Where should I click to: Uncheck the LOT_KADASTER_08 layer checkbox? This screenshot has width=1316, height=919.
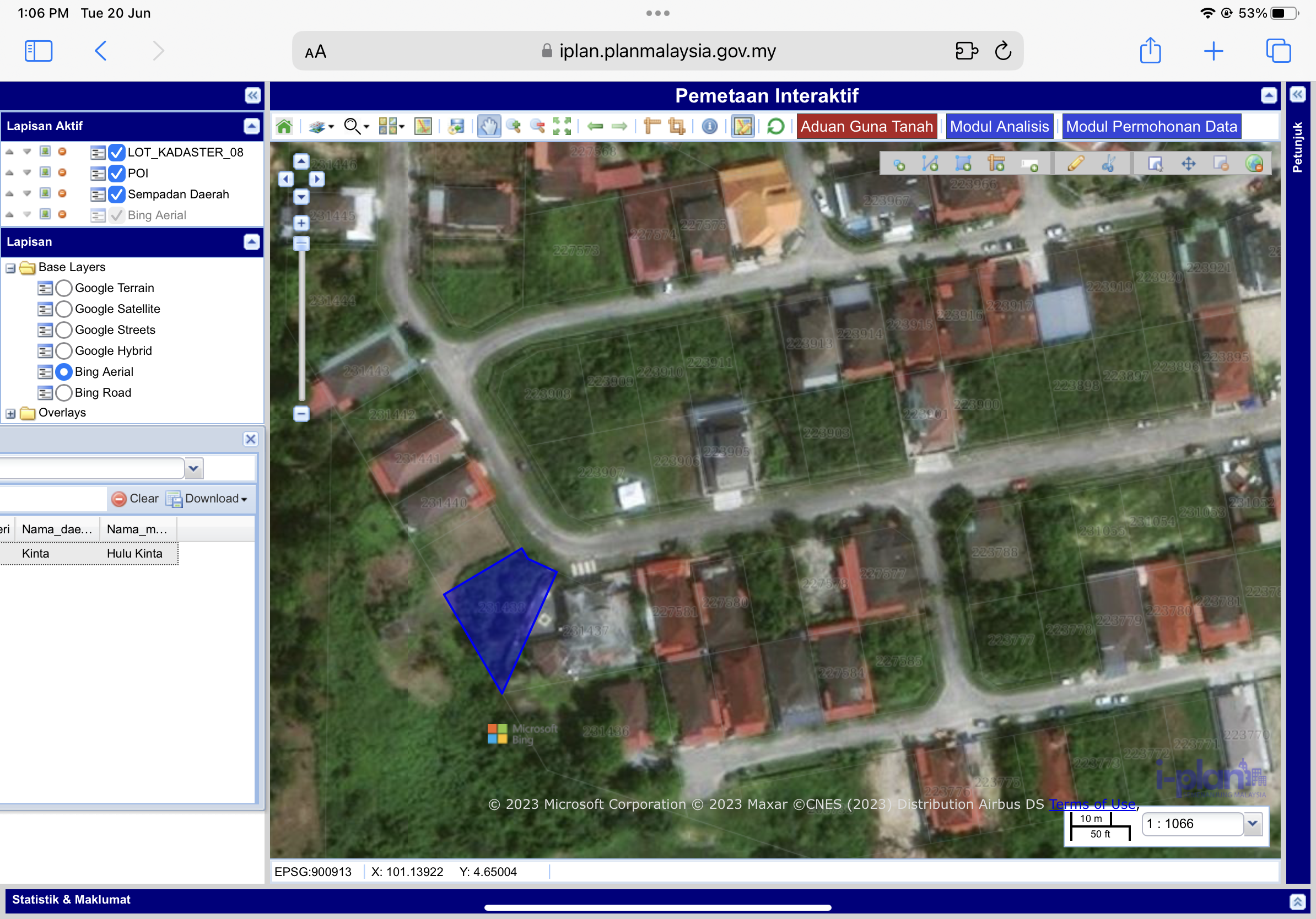click(116, 153)
